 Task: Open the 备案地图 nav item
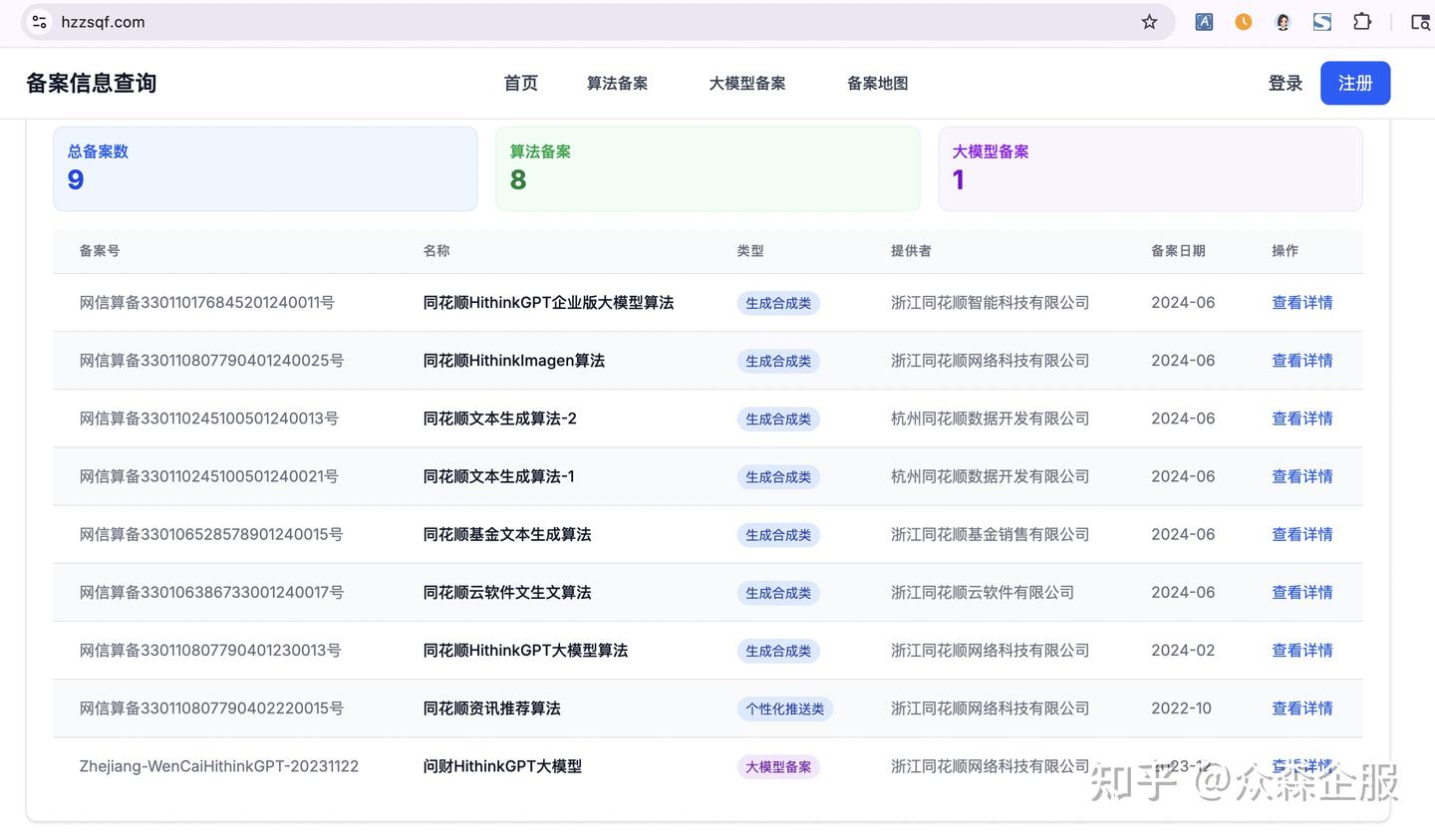pos(877,84)
